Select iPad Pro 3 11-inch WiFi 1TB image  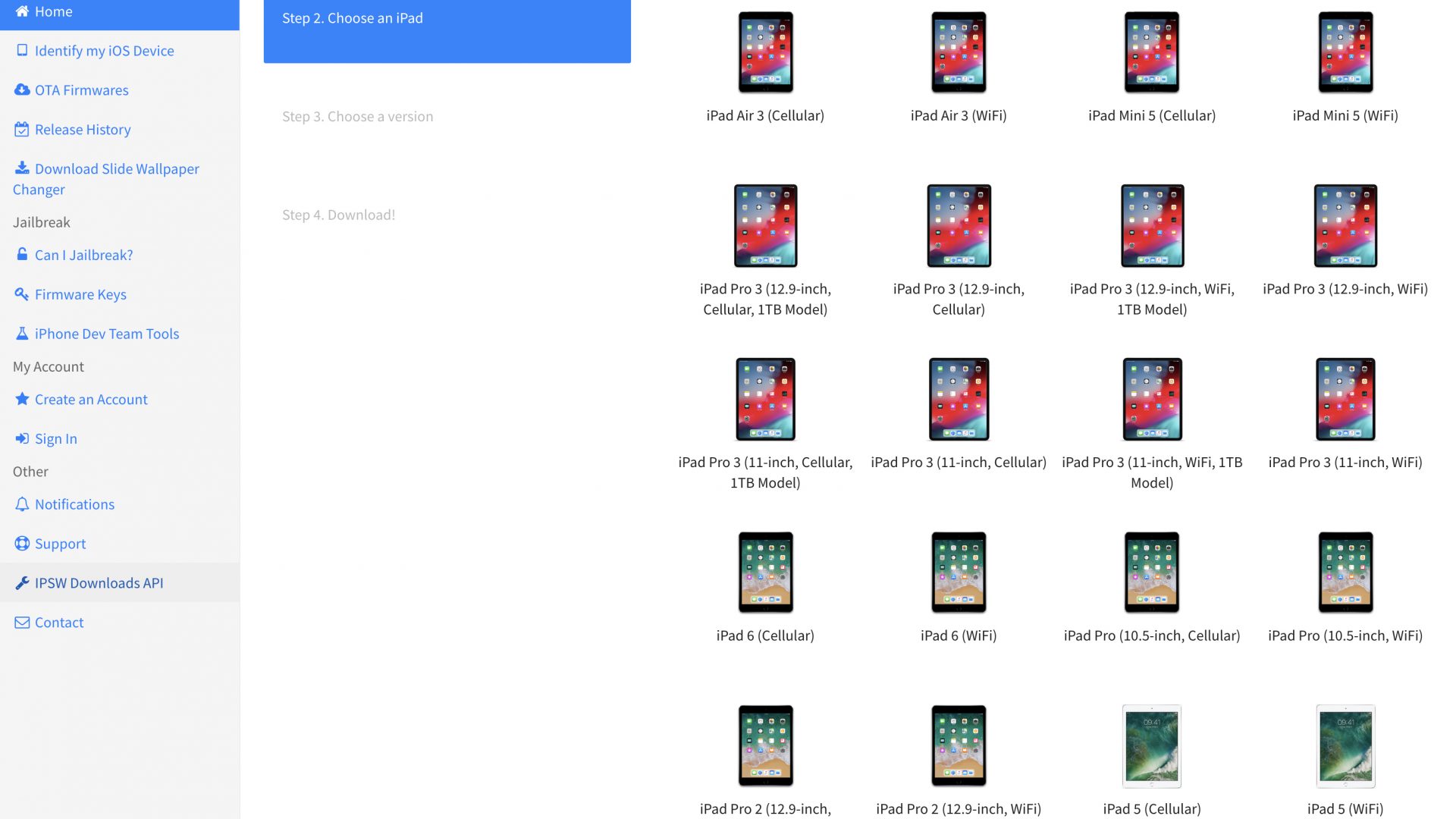(x=1152, y=400)
